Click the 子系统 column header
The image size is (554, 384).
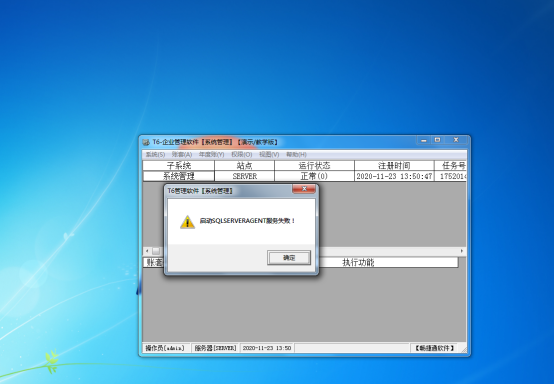178,165
